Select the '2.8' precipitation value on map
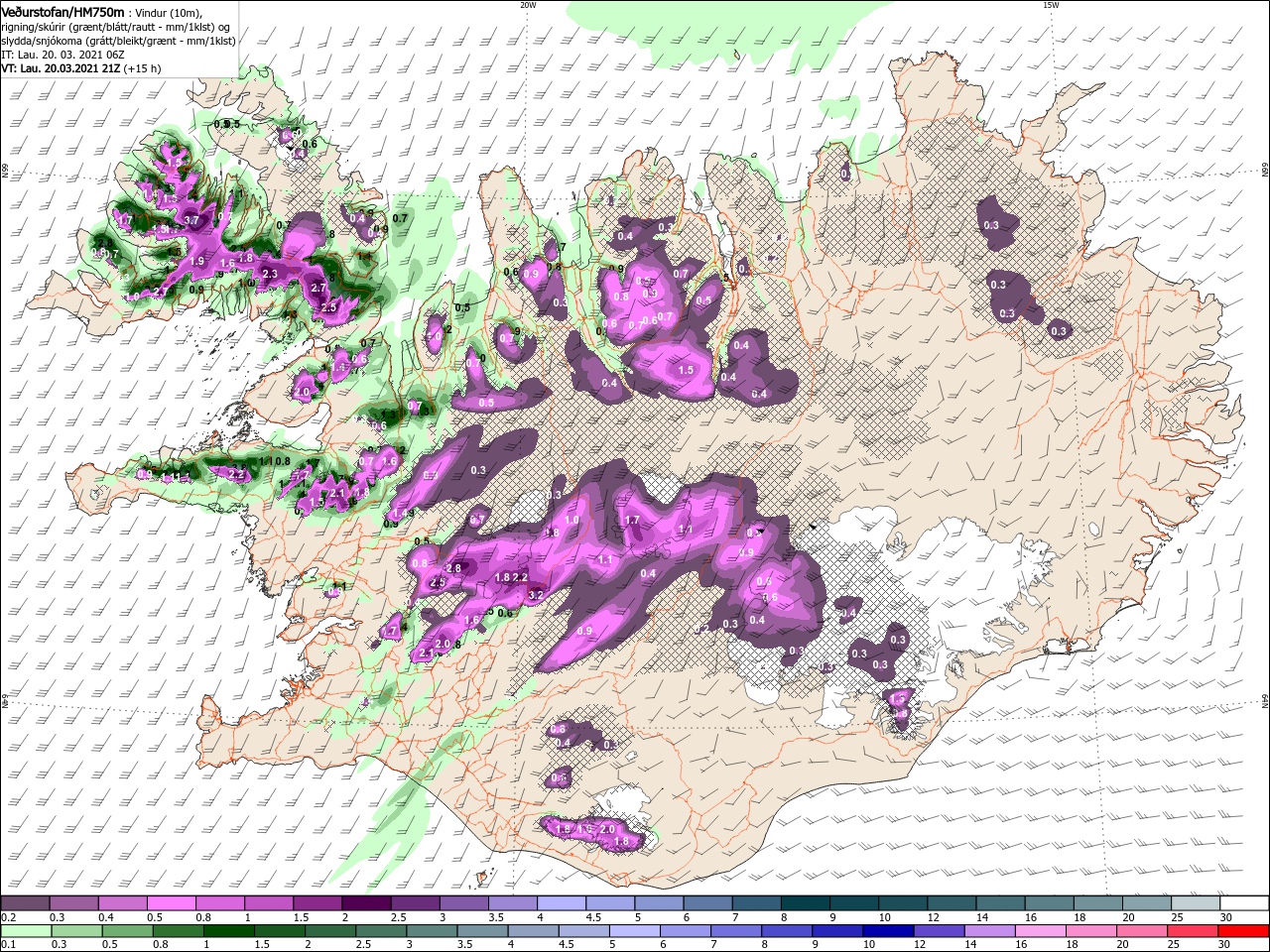This screenshot has width=1270, height=952. pyautogui.click(x=454, y=568)
